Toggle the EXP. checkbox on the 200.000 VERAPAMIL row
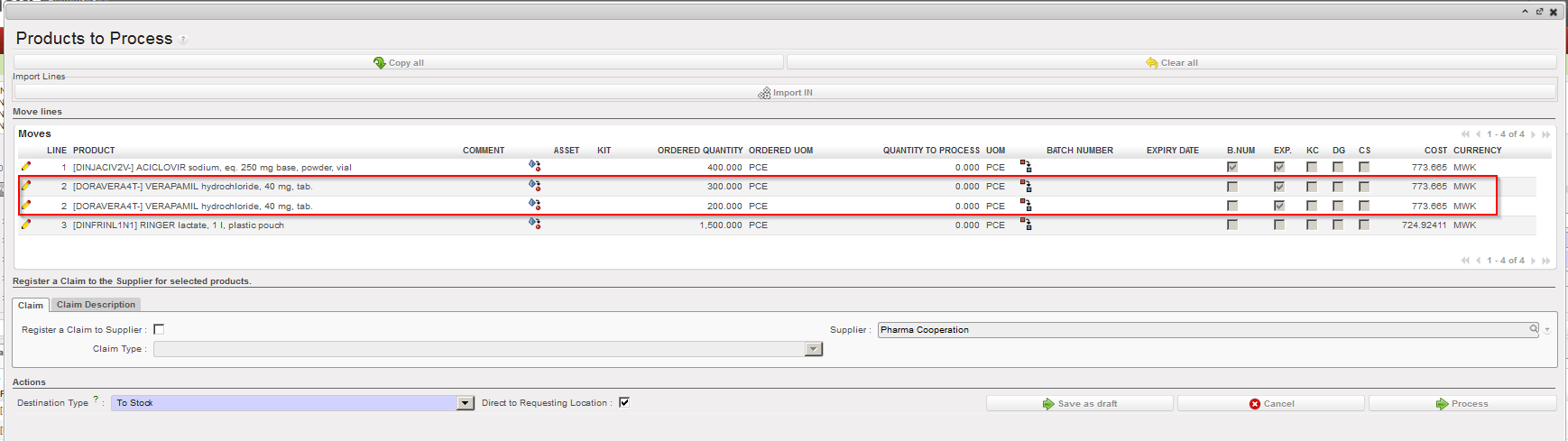Viewport: 1568px width, 441px height. click(1278, 206)
